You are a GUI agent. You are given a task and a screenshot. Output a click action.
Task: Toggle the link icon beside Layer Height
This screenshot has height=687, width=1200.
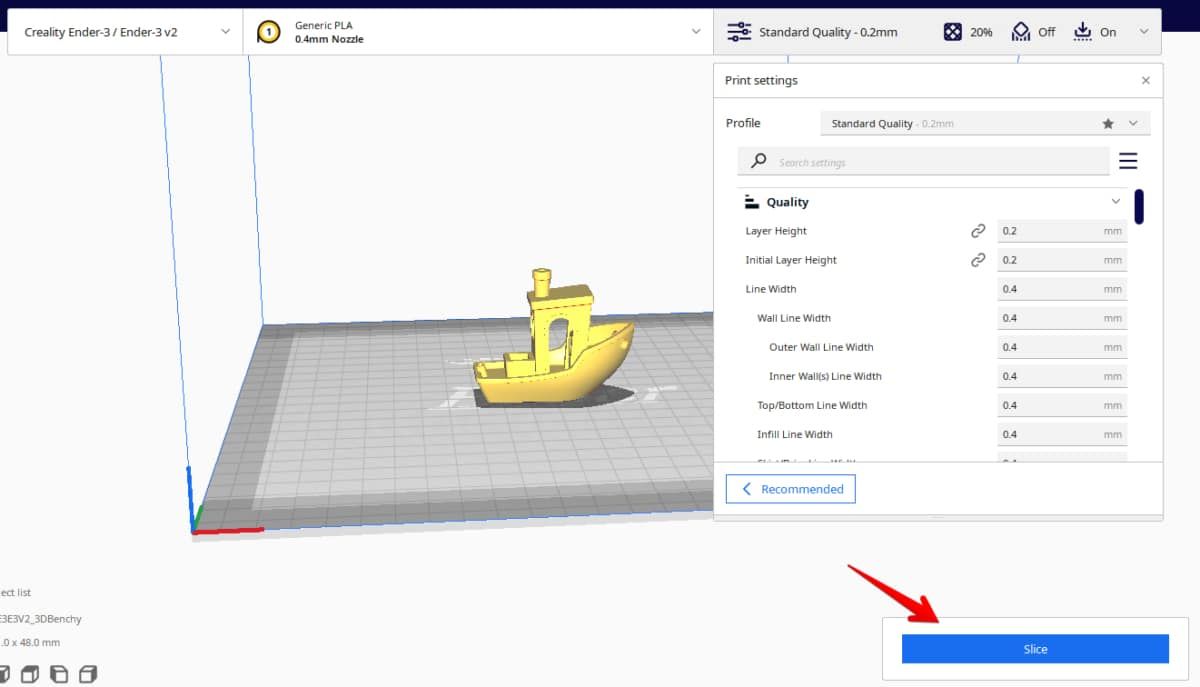click(x=977, y=230)
